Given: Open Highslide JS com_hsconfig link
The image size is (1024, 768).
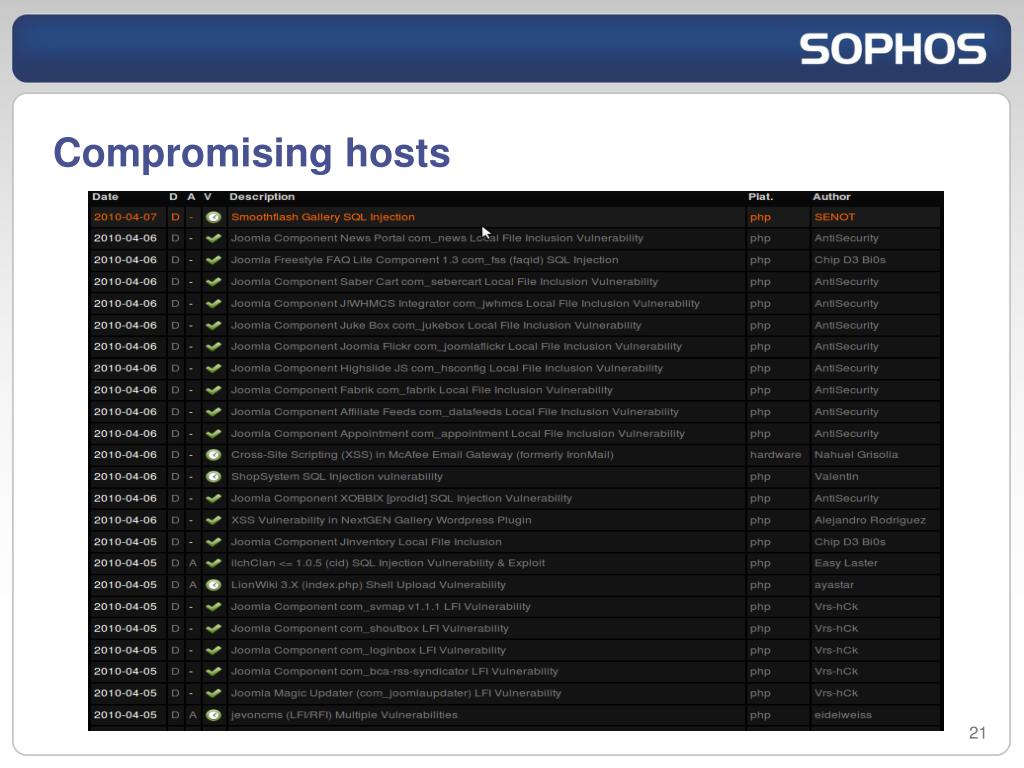Looking at the screenshot, I should [x=447, y=368].
